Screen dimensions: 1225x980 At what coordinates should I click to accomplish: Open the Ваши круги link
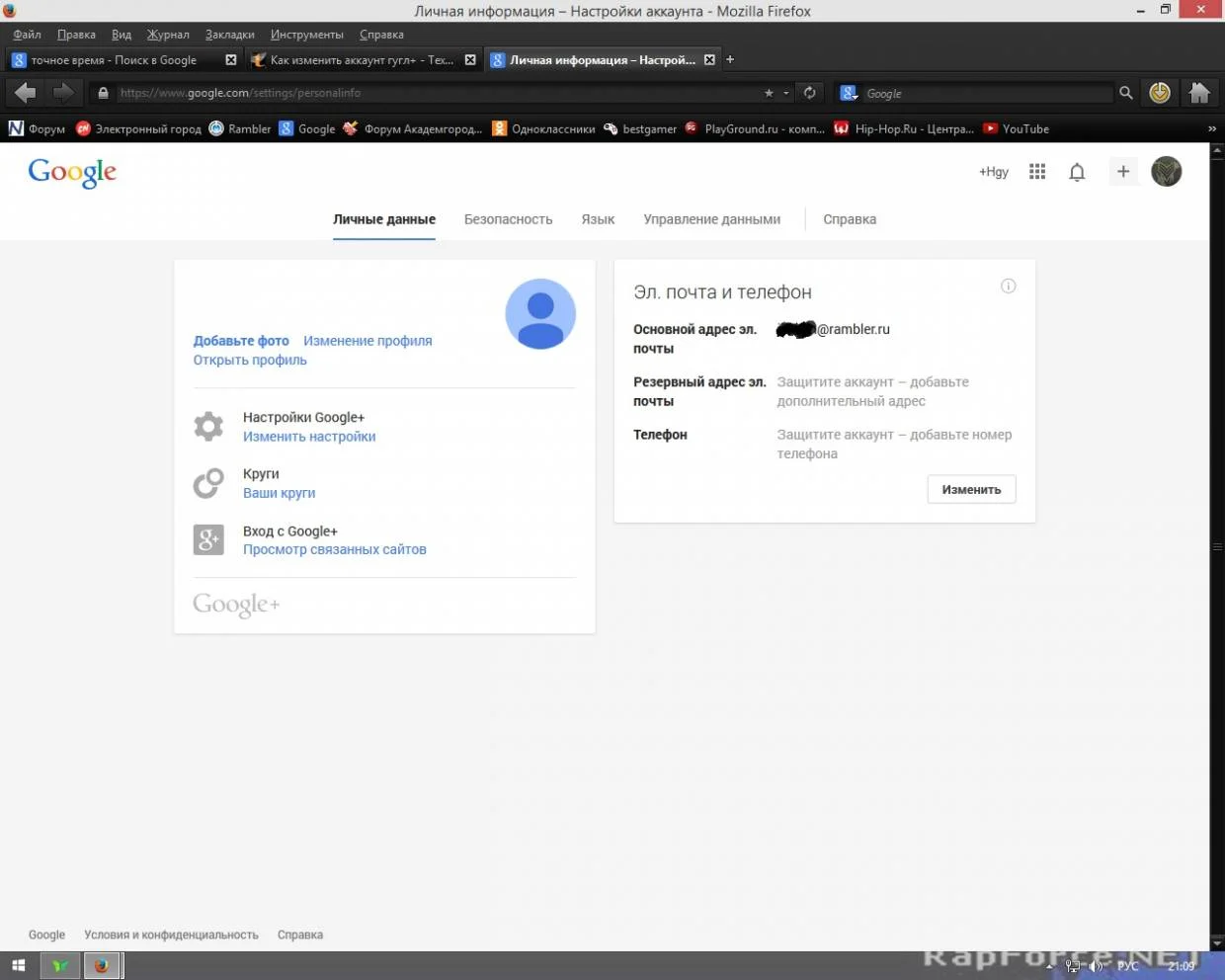(280, 493)
